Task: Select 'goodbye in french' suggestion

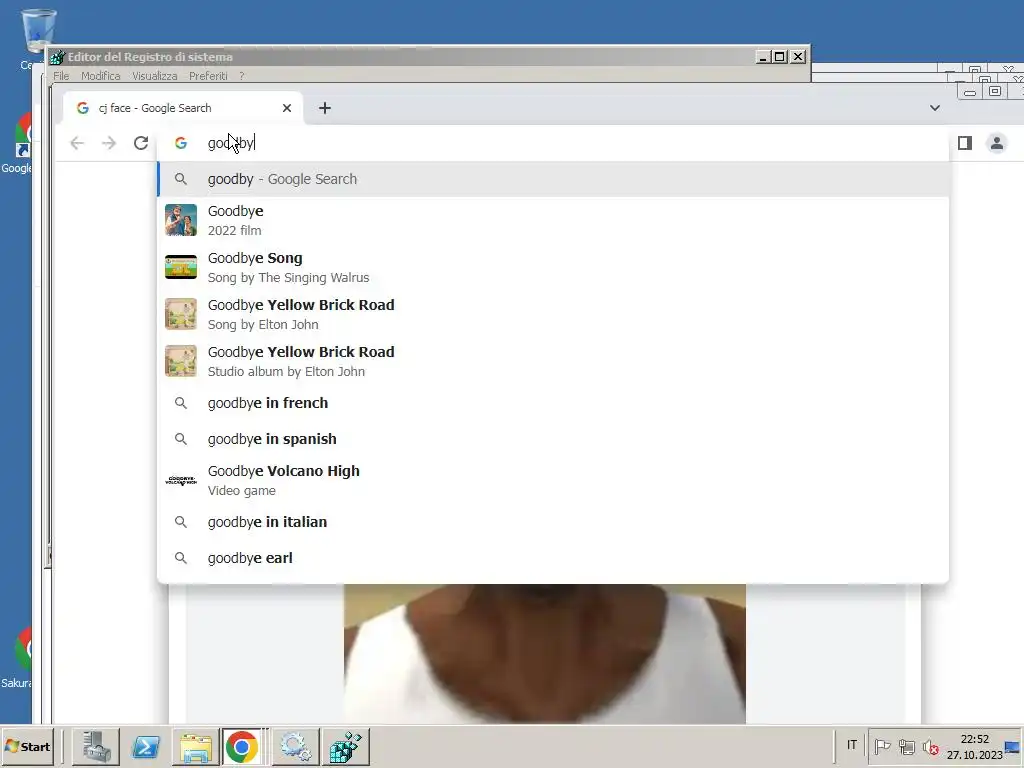Action: [553, 403]
